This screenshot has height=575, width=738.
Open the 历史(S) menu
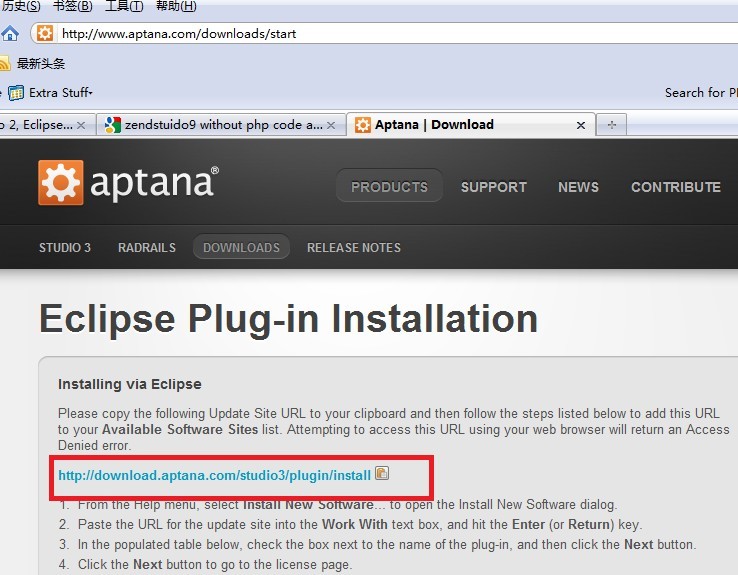click(20, 6)
